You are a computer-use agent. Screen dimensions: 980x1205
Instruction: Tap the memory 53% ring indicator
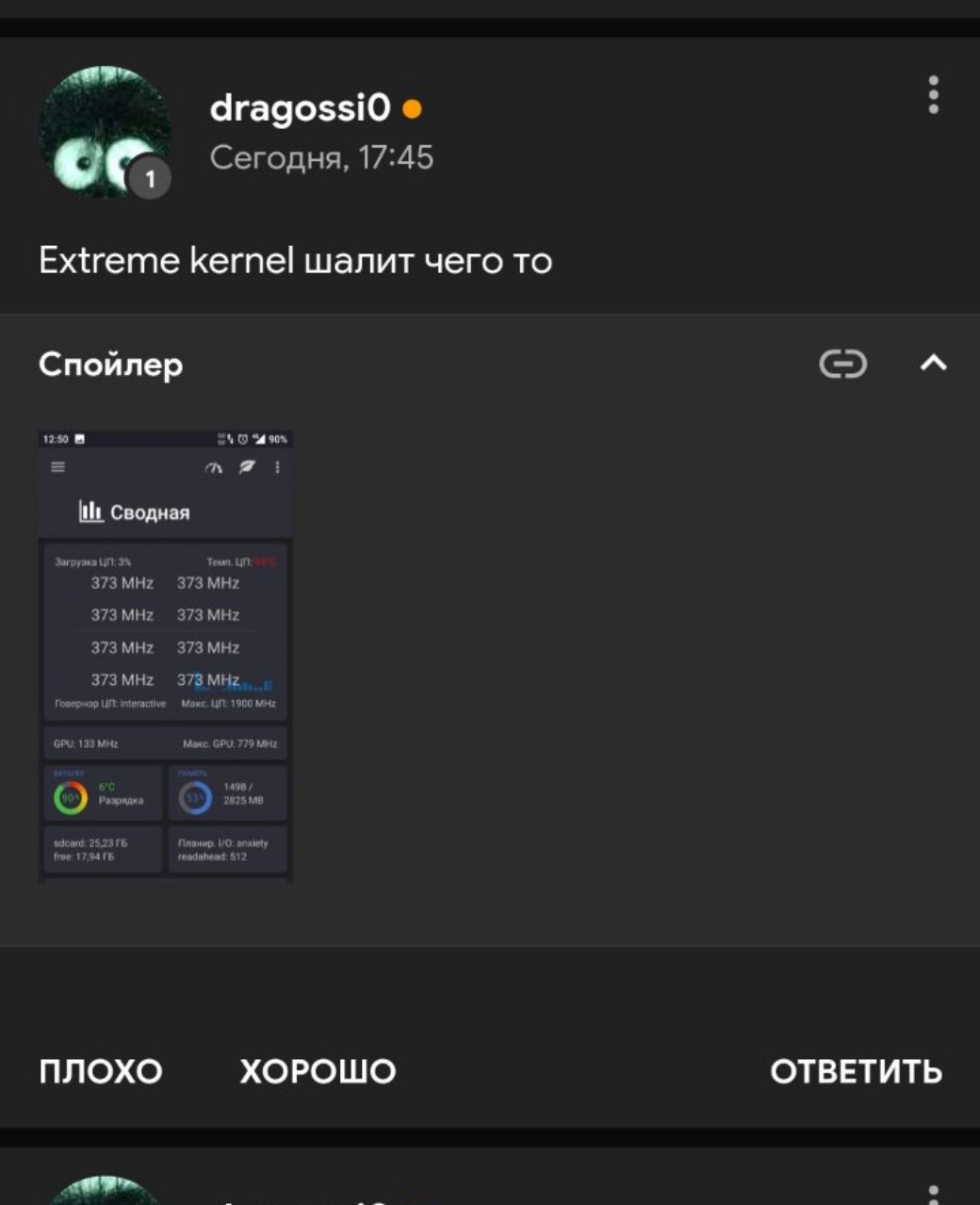coord(195,798)
